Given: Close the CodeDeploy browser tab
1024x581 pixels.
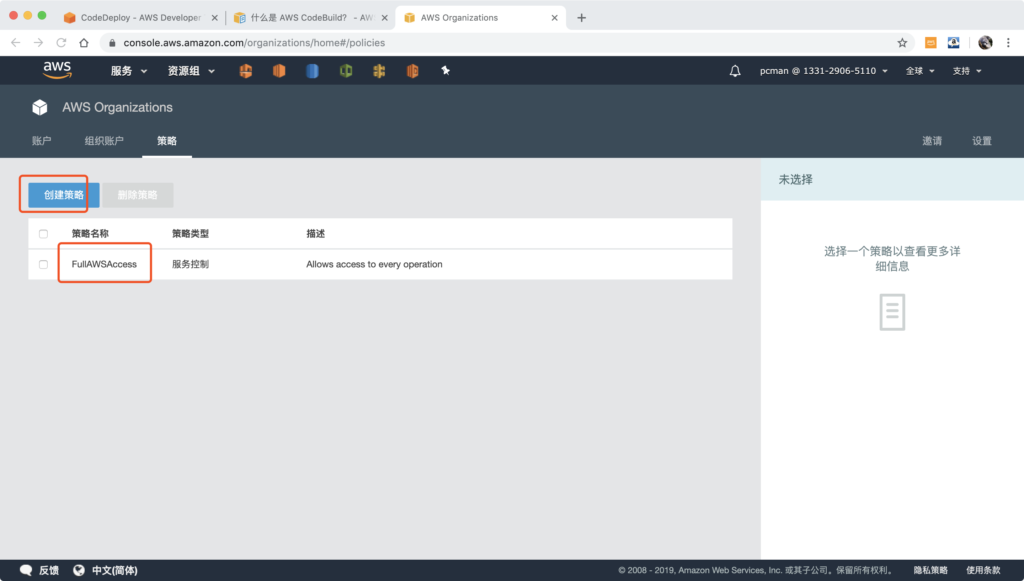Looking at the screenshot, I should (x=214, y=18).
